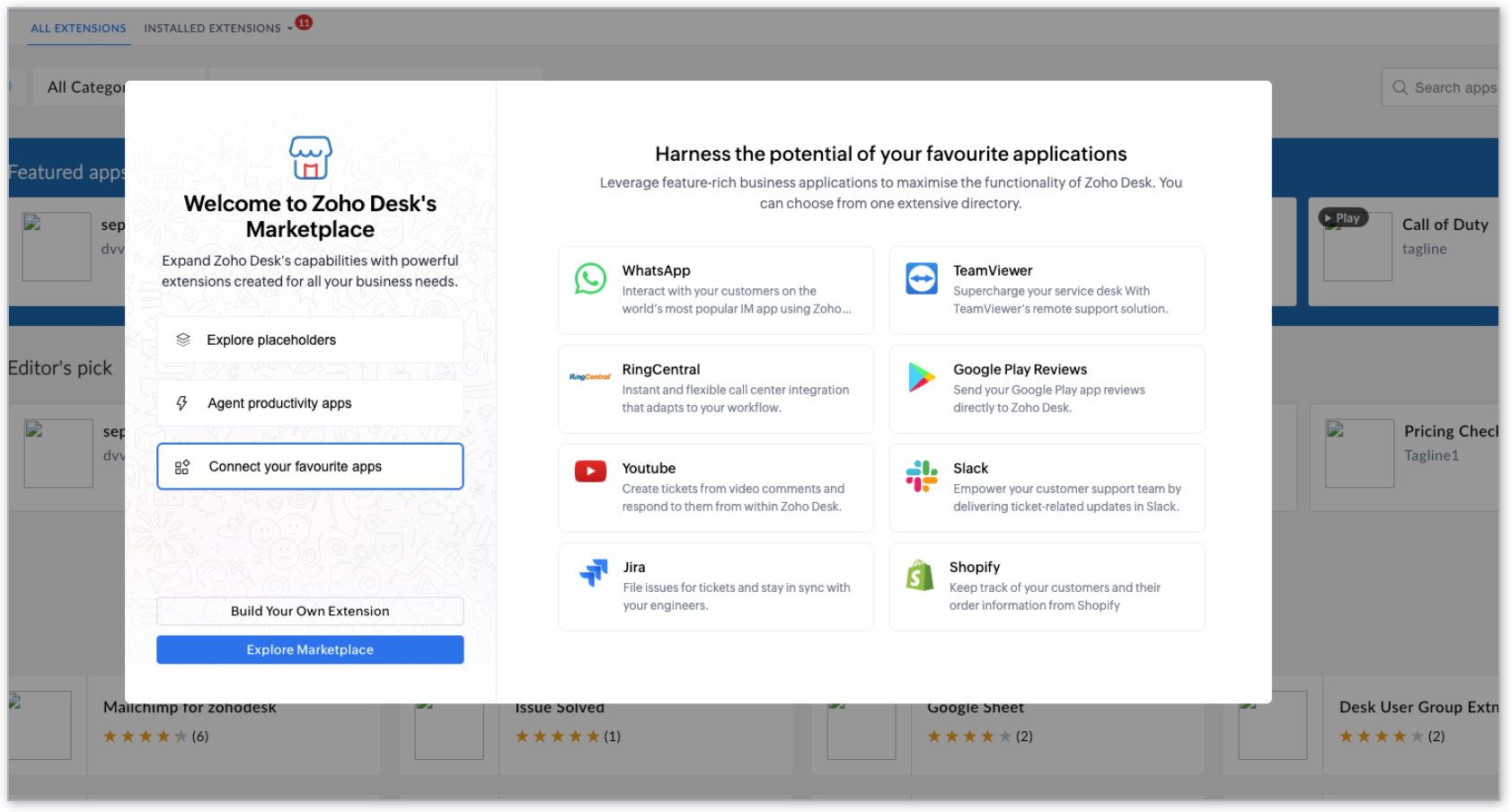Click the Slack logo icon
Viewport: 1511px width, 812px height.
tap(922, 476)
